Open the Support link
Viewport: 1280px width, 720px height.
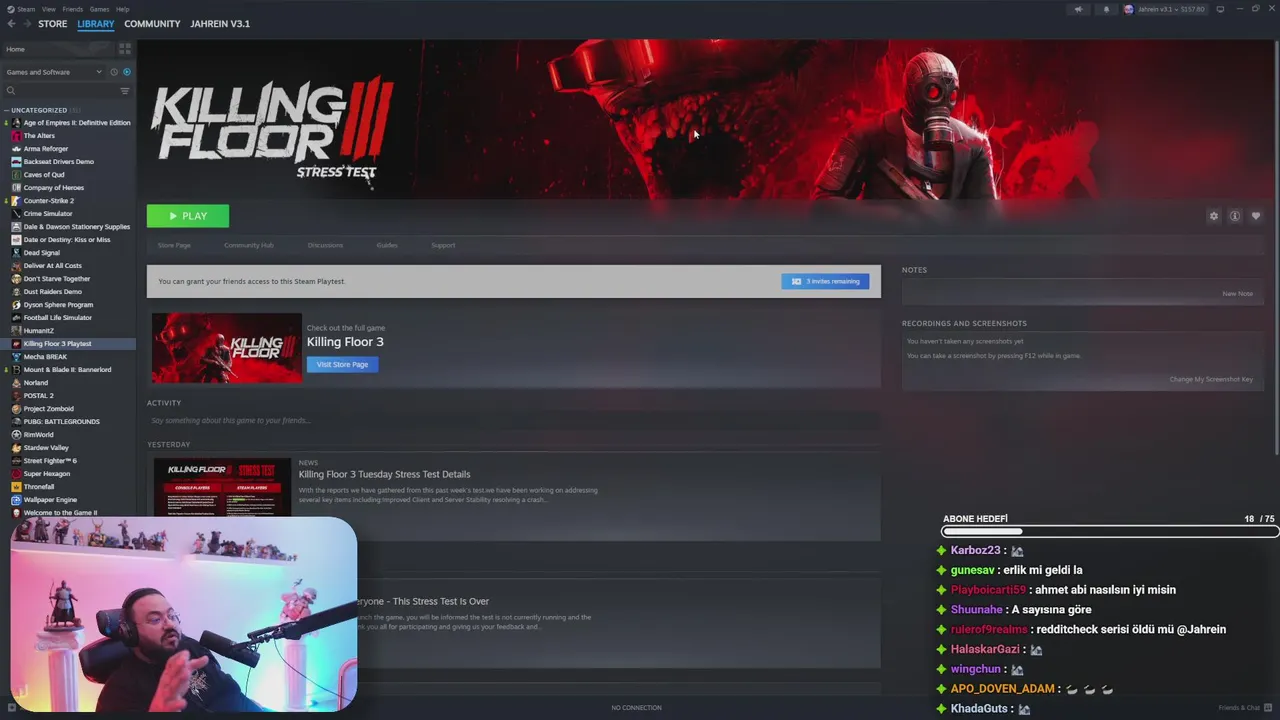pos(443,245)
